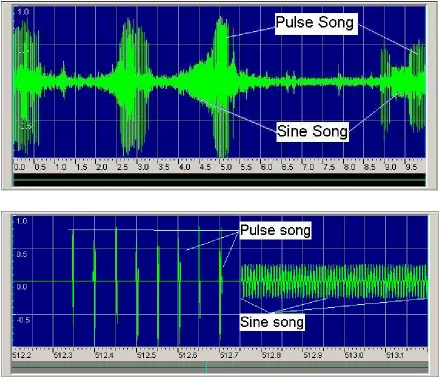Click the 6.5 mark on the upper time ruler
This screenshot has height=381, width=441.
[x=287, y=167]
